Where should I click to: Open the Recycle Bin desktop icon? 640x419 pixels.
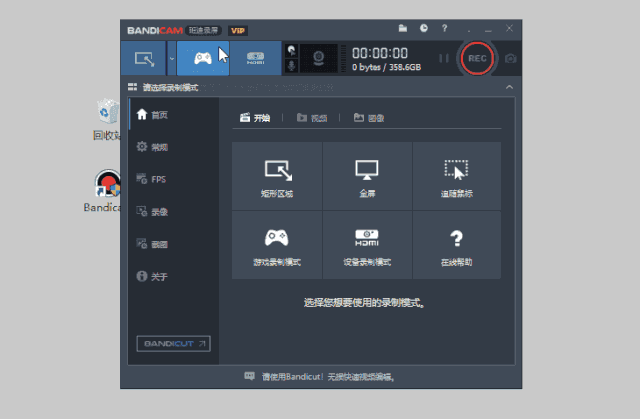107,119
